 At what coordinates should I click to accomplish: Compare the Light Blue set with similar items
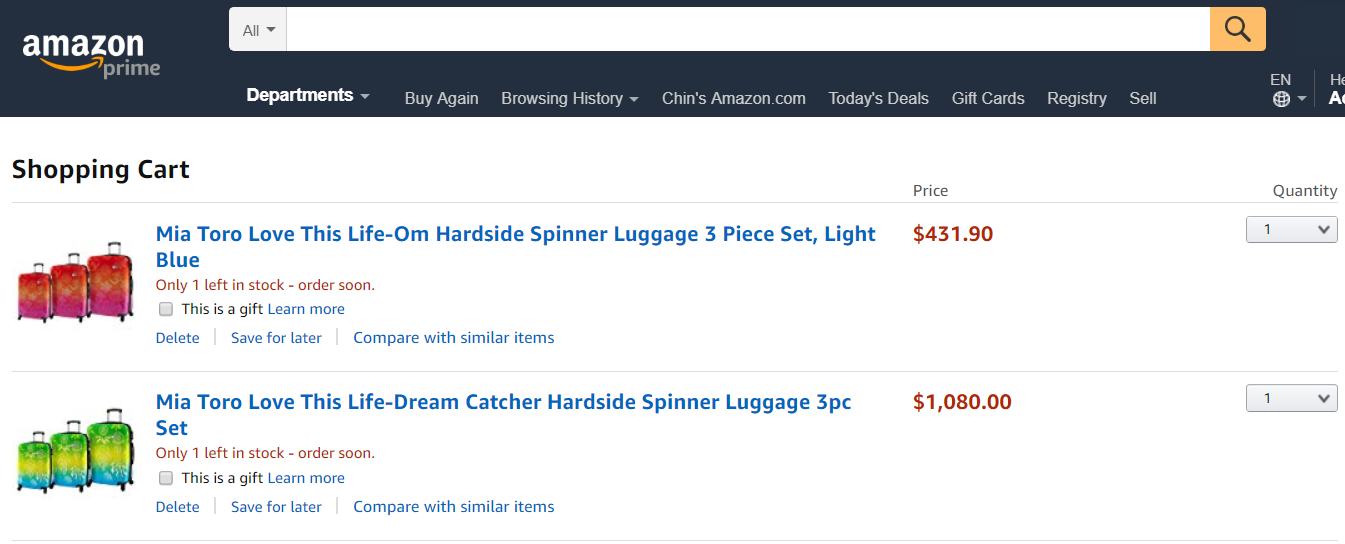[x=453, y=338]
